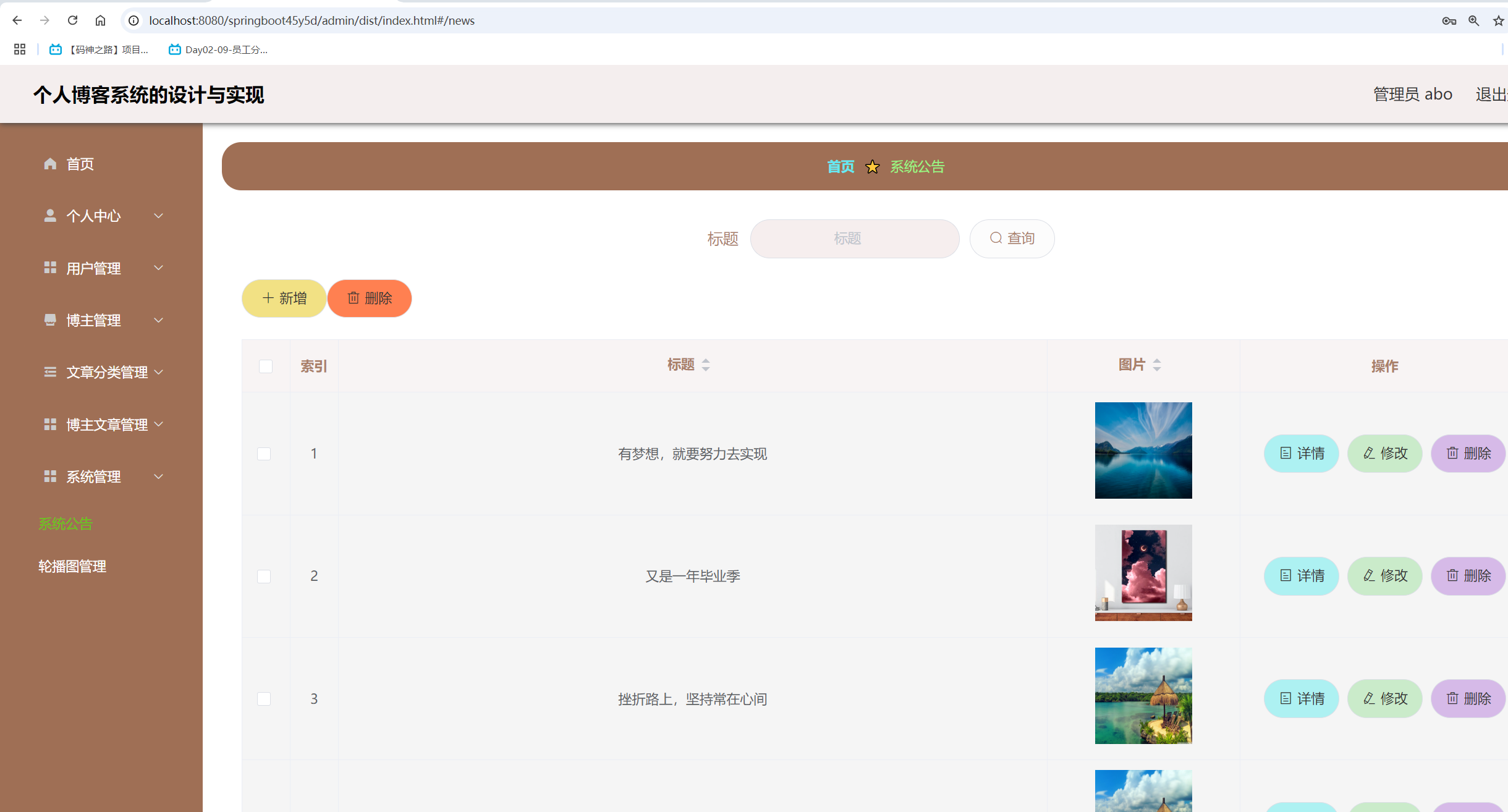The width and height of the screenshot is (1508, 812).
Task: Click the plus icon on the 新增 button
Action: point(267,298)
